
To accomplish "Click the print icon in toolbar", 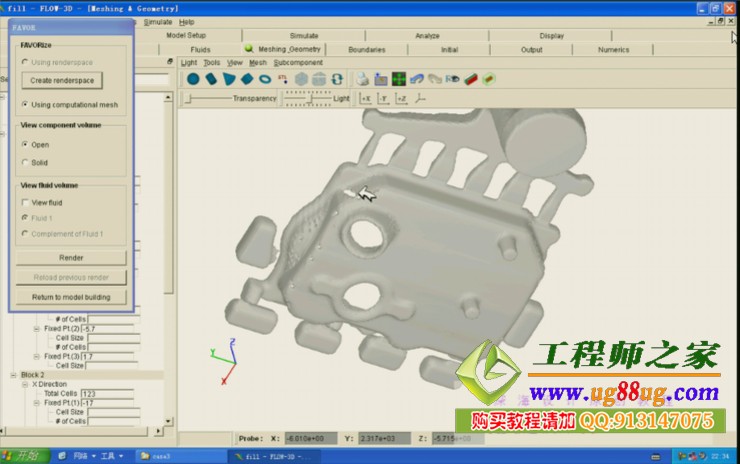I will click(x=362, y=79).
